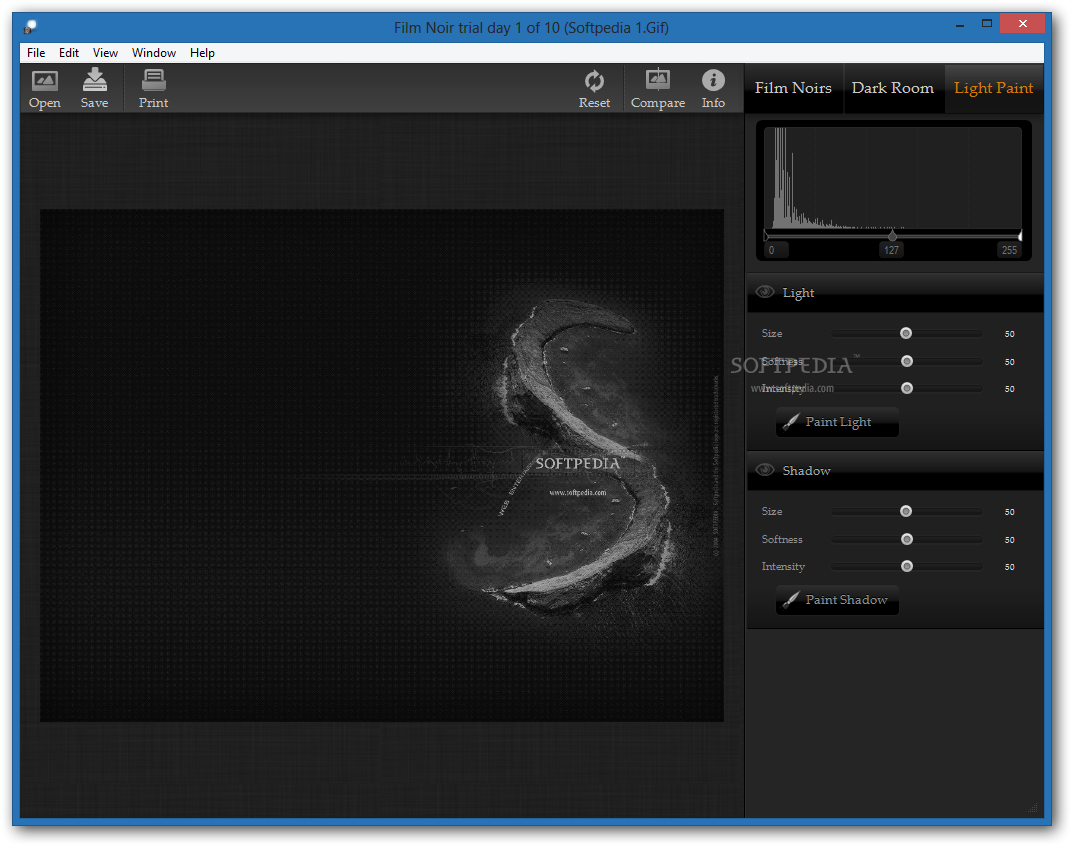Select the Light Paint tab
Image resolution: width=1072 pixels, height=846 pixels.
click(x=993, y=88)
